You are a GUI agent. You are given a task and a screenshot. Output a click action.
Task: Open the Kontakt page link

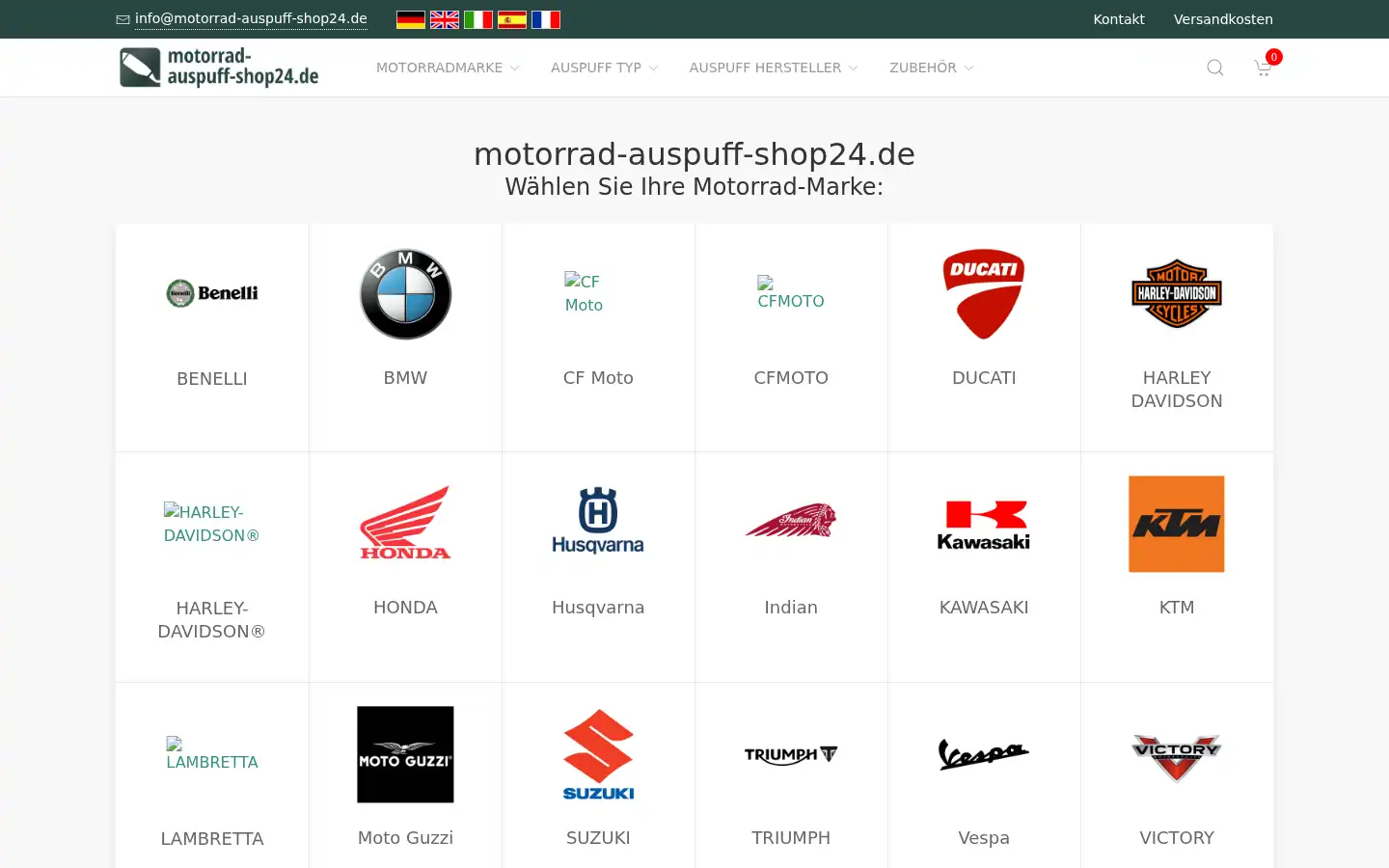tap(1119, 19)
